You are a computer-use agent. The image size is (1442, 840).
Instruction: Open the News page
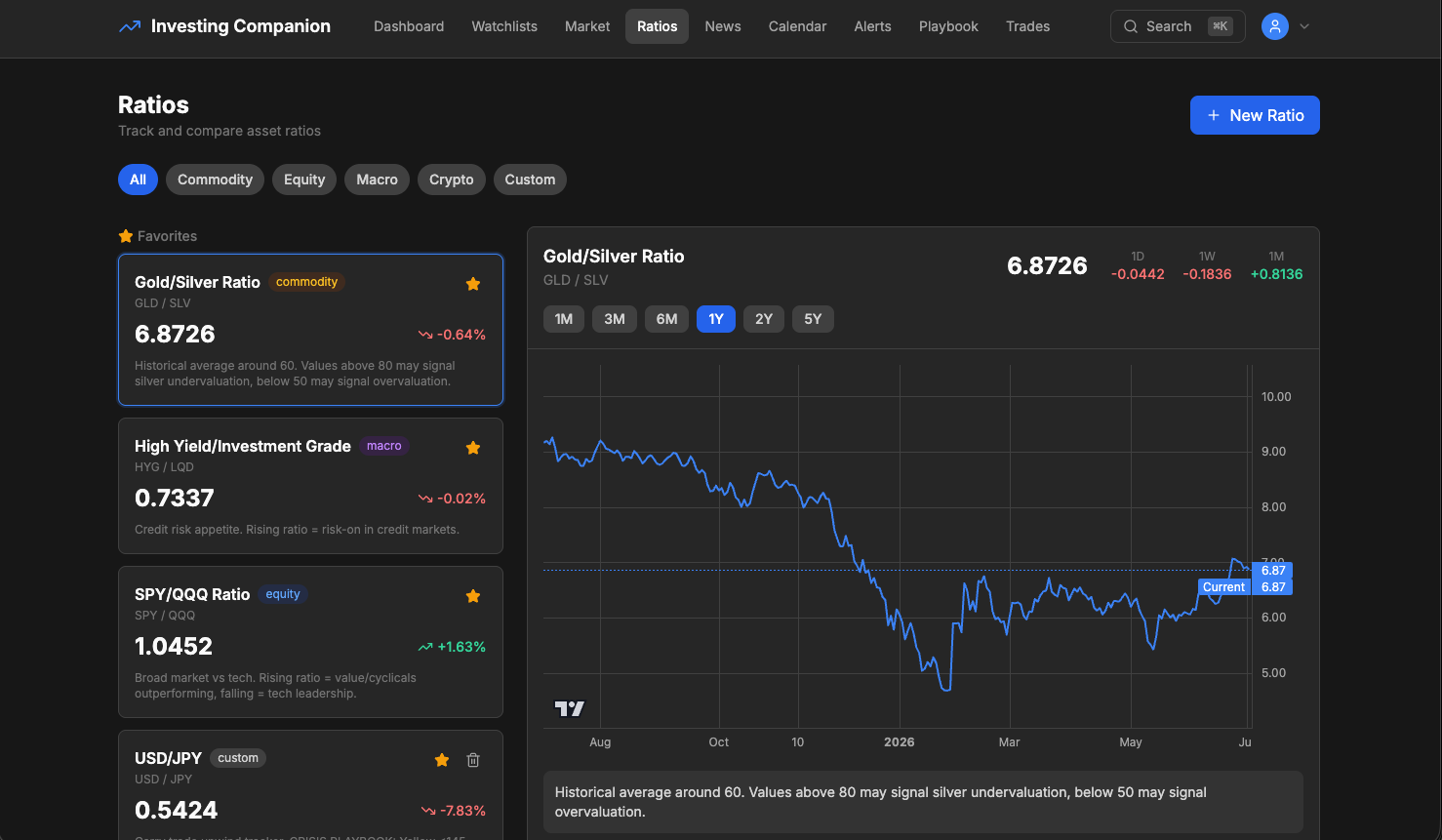pyautogui.click(x=723, y=26)
